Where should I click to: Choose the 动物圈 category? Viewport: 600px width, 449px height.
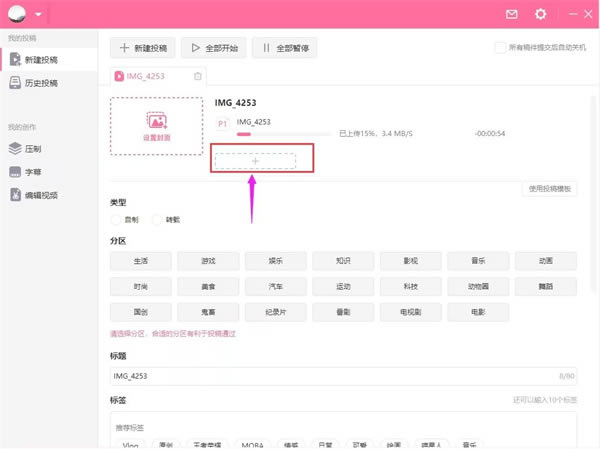pyautogui.click(x=478, y=287)
